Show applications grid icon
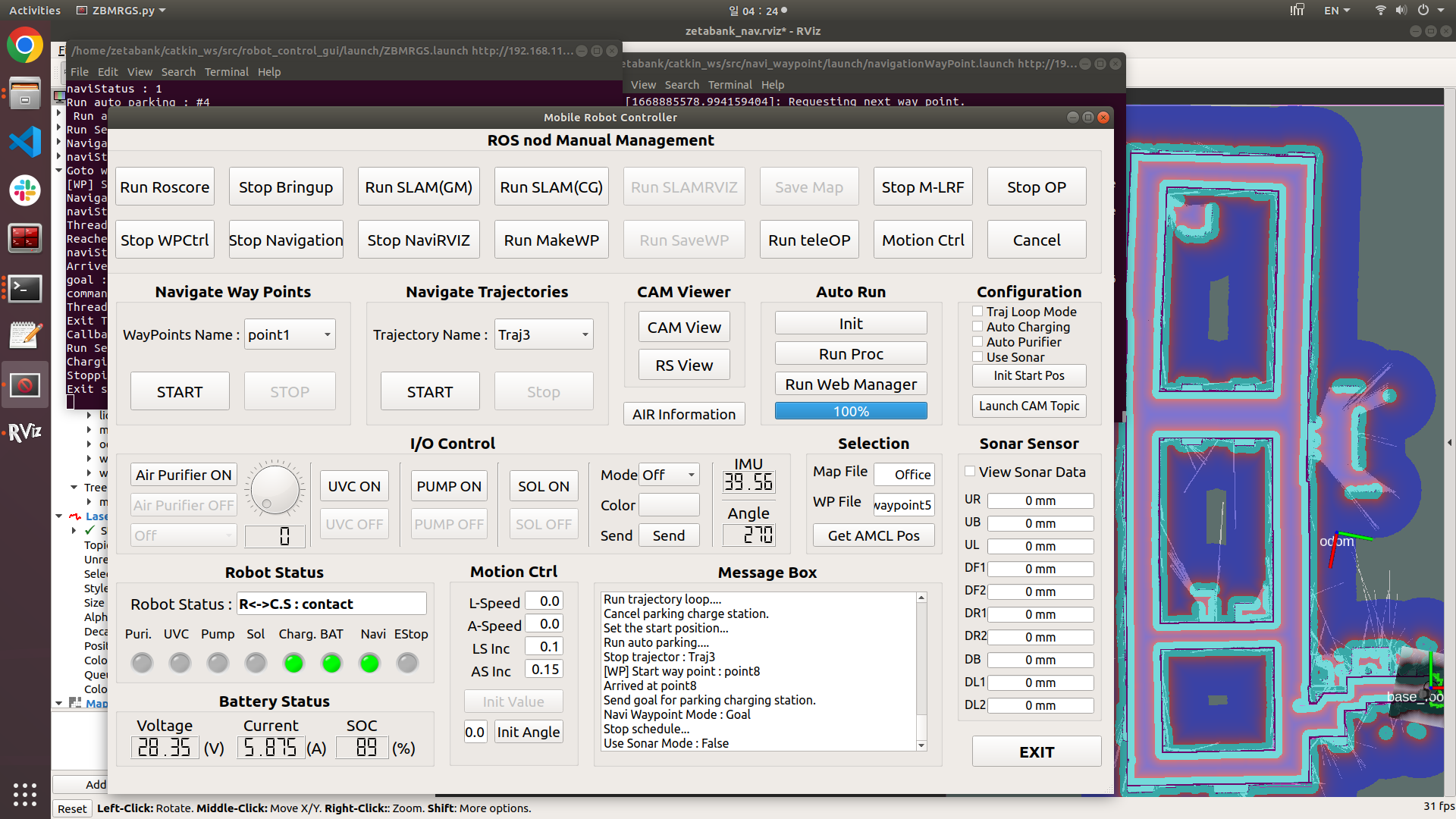The image size is (1456, 819). click(25, 794)
